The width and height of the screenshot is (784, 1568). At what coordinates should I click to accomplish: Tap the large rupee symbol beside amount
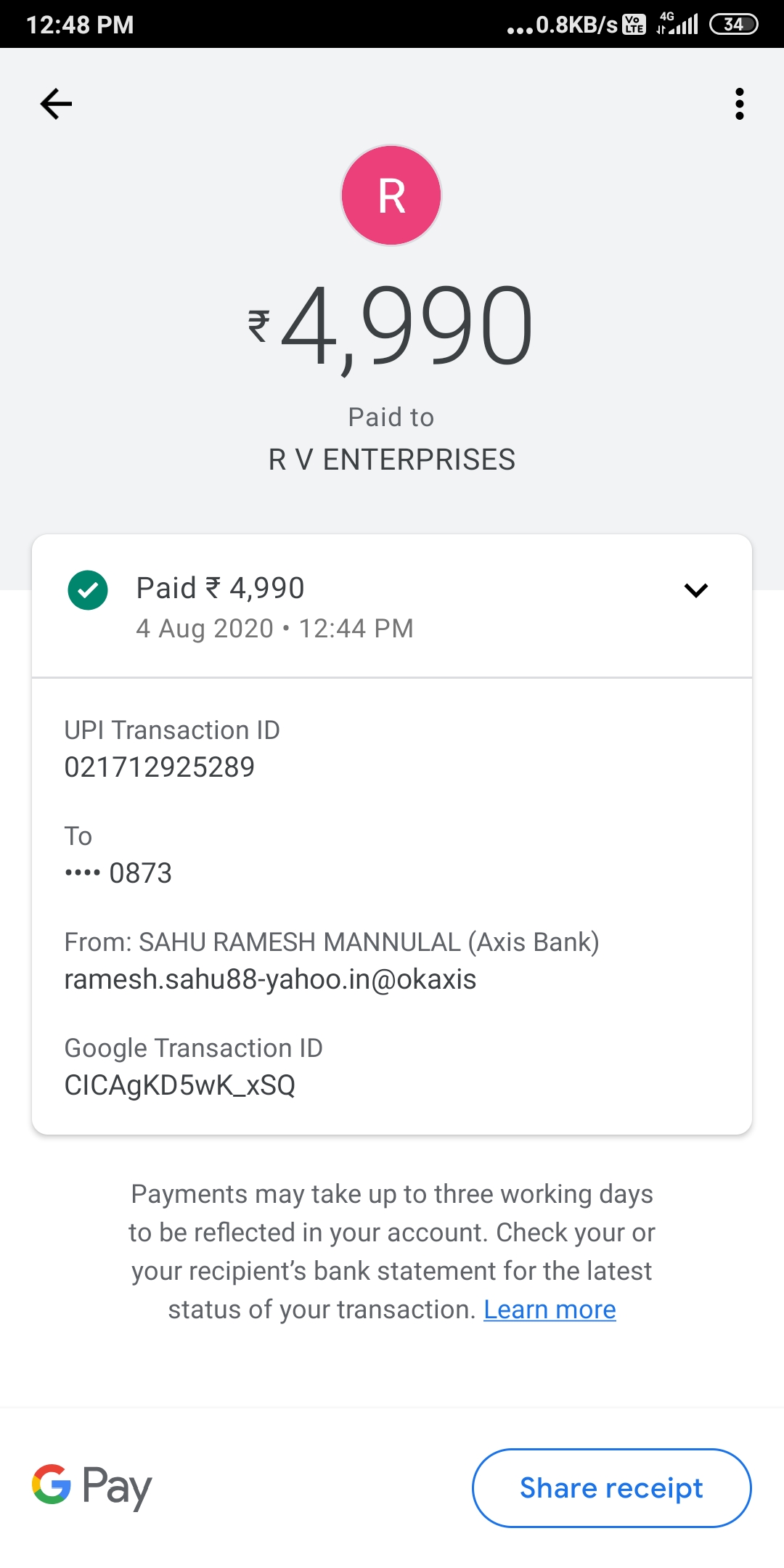tap(259, 325)
